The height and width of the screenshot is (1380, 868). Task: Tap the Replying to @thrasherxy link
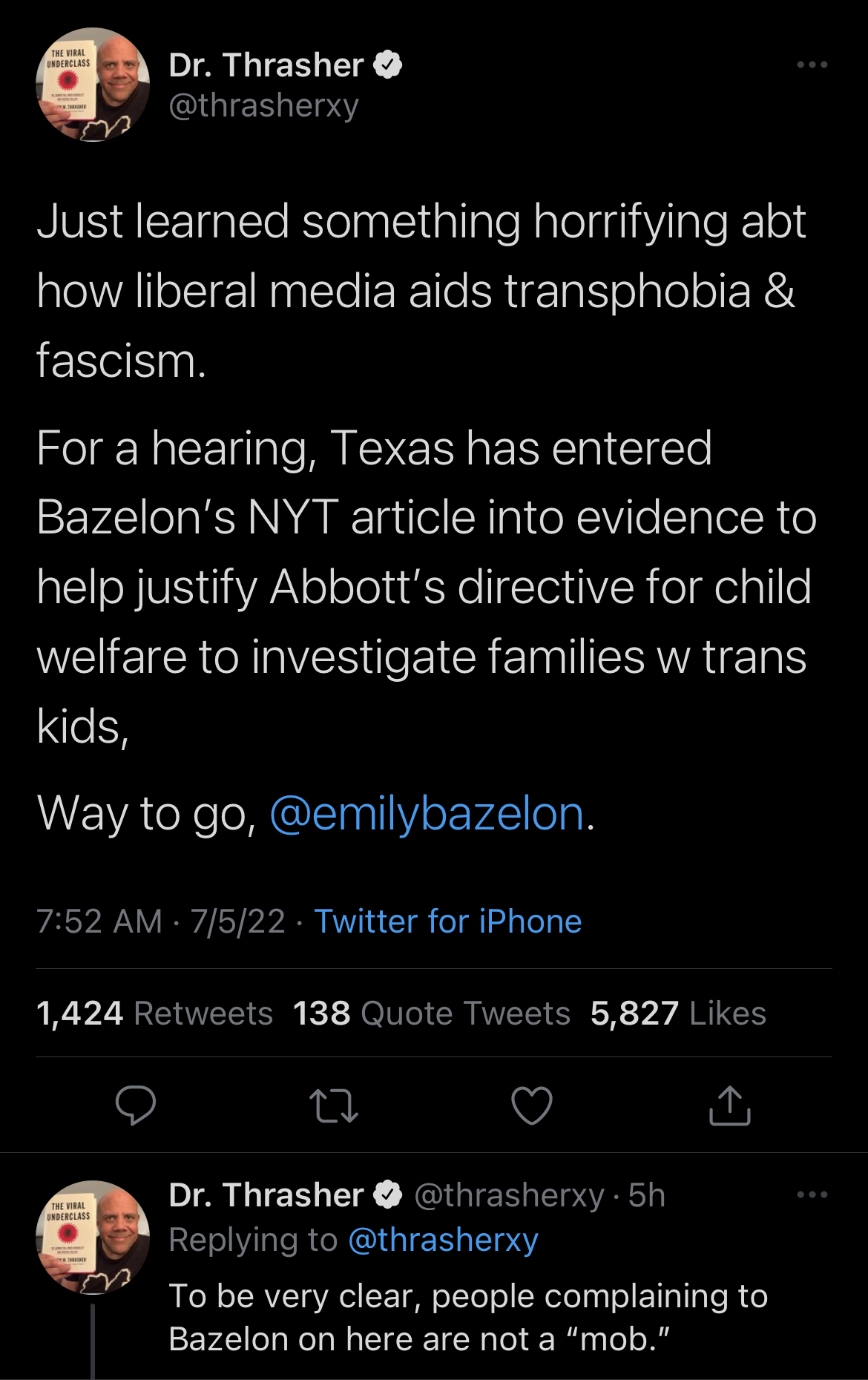tap(443, 1240)
